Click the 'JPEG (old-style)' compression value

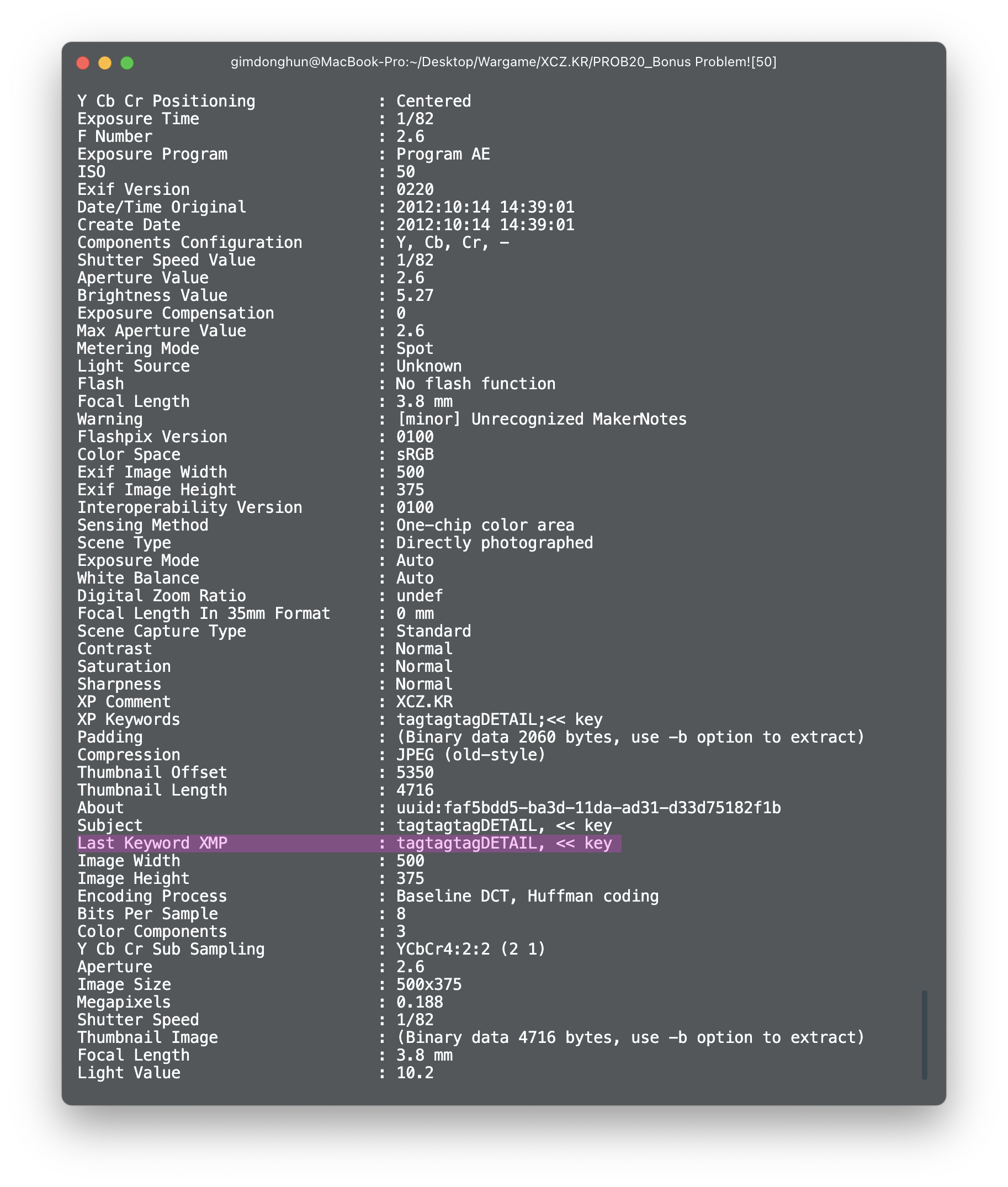point(471,755)
